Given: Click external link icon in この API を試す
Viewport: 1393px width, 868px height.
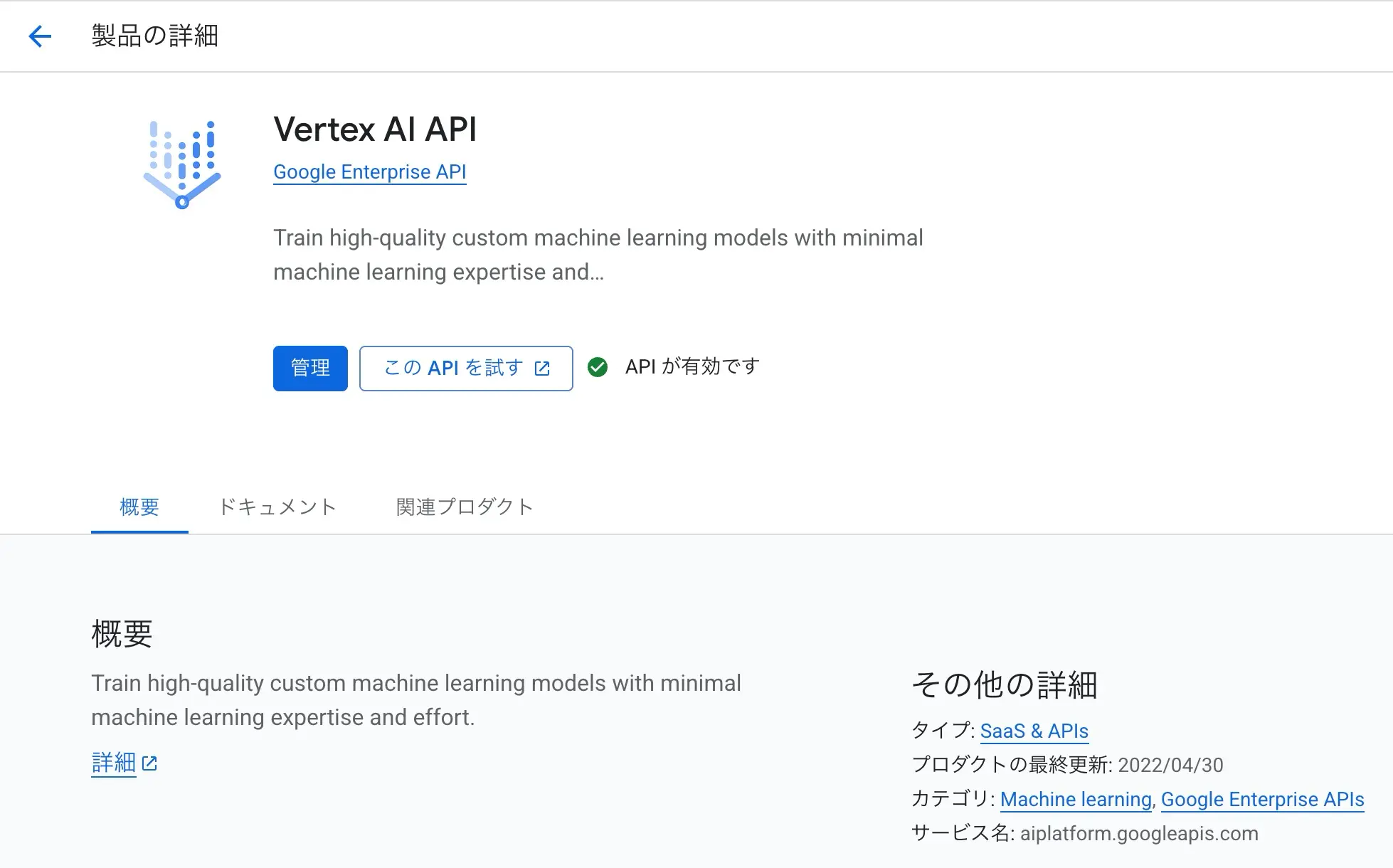Looking at the screenshot, I should click(x=542, y=368).
